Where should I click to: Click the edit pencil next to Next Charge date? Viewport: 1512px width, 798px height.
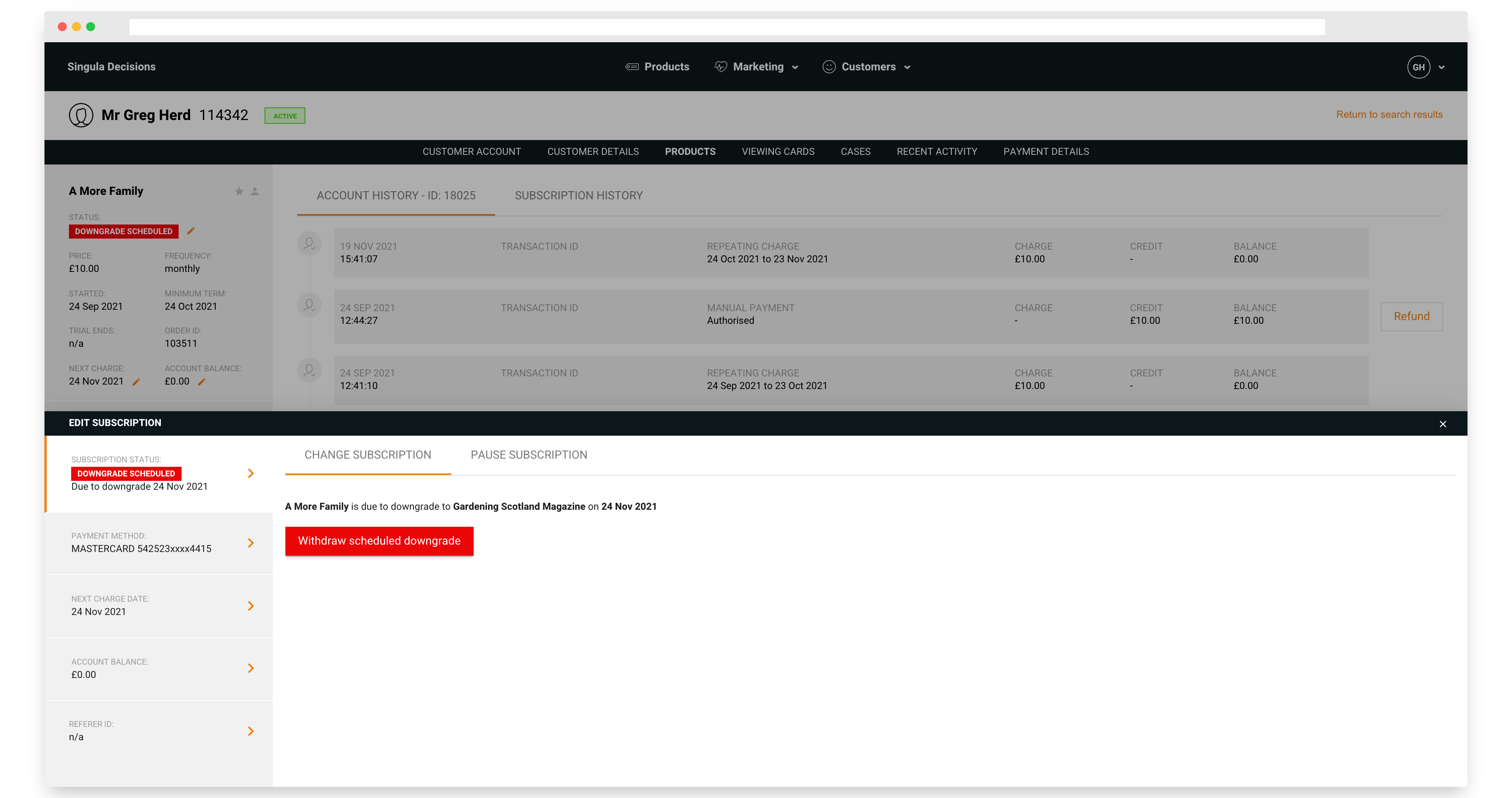pyautogui.click(x=136, y=382)
